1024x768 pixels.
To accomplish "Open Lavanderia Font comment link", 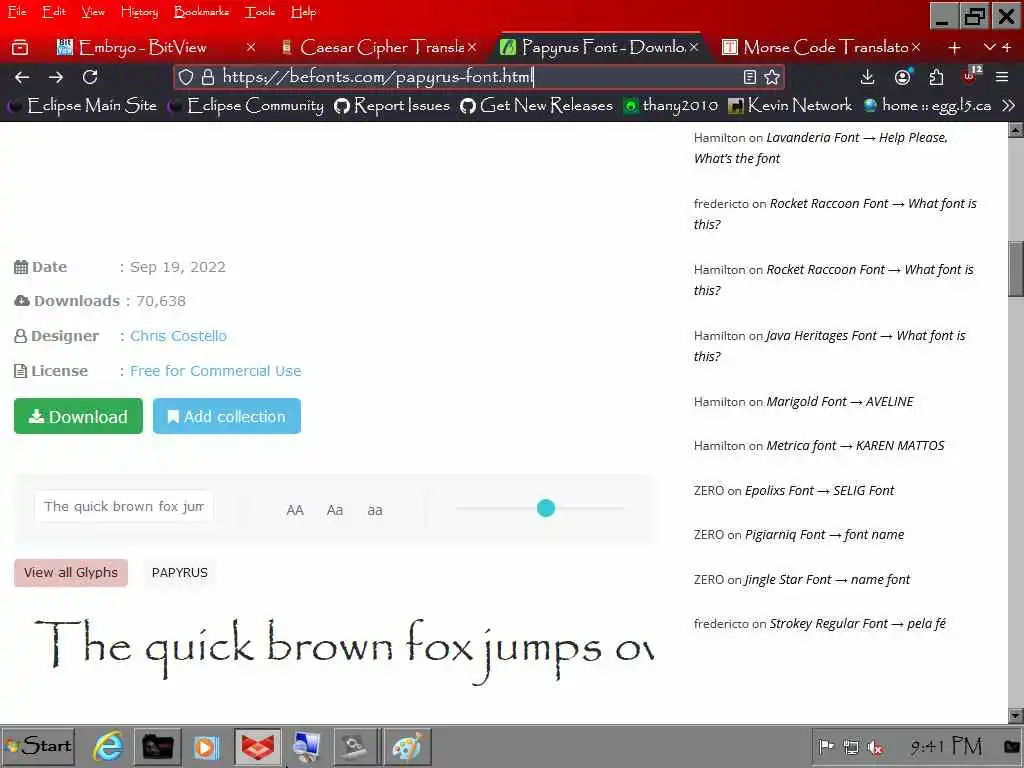I will tap(820, 148).
